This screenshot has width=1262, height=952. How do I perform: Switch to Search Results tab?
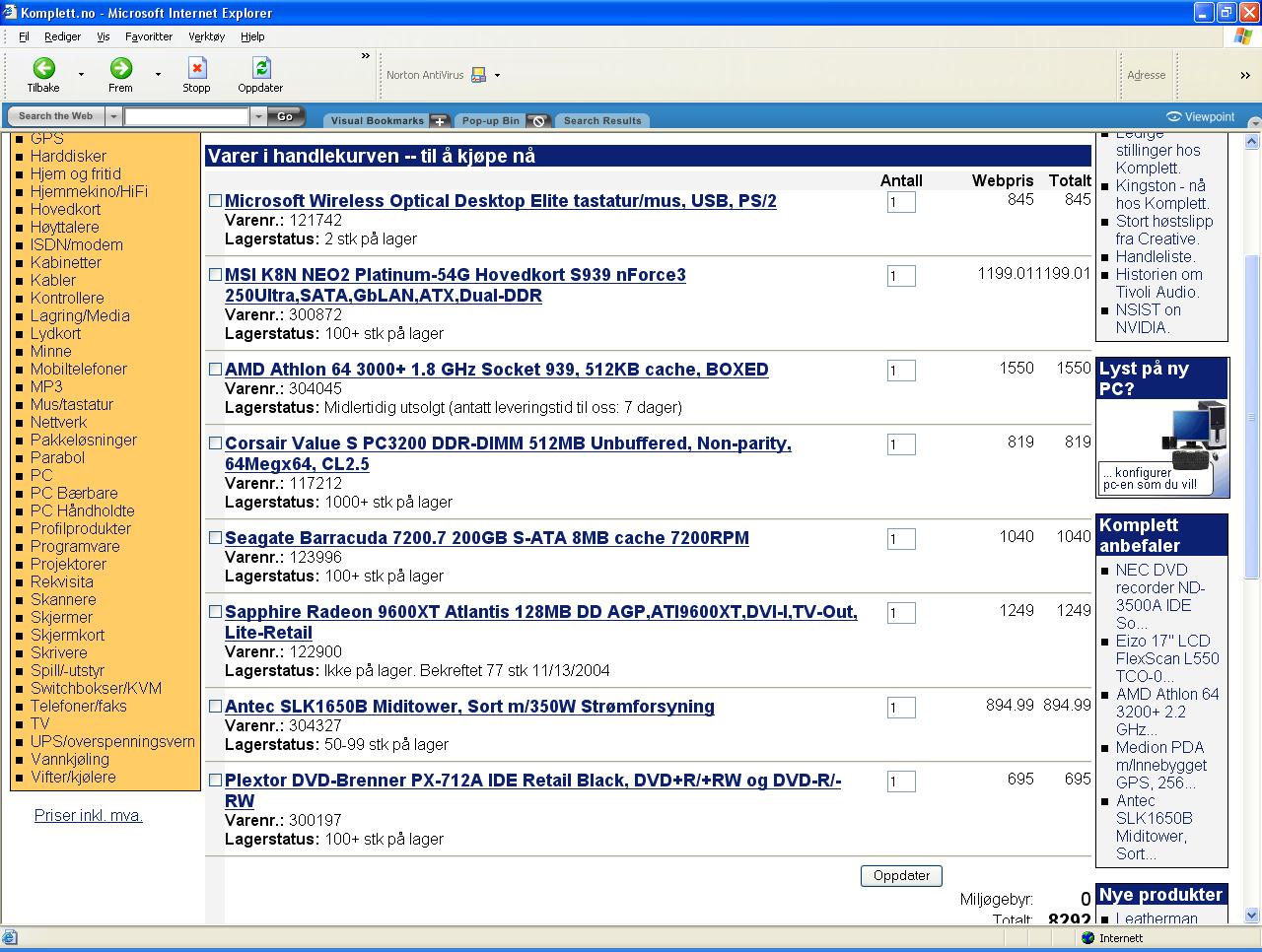tap(602, 120)
